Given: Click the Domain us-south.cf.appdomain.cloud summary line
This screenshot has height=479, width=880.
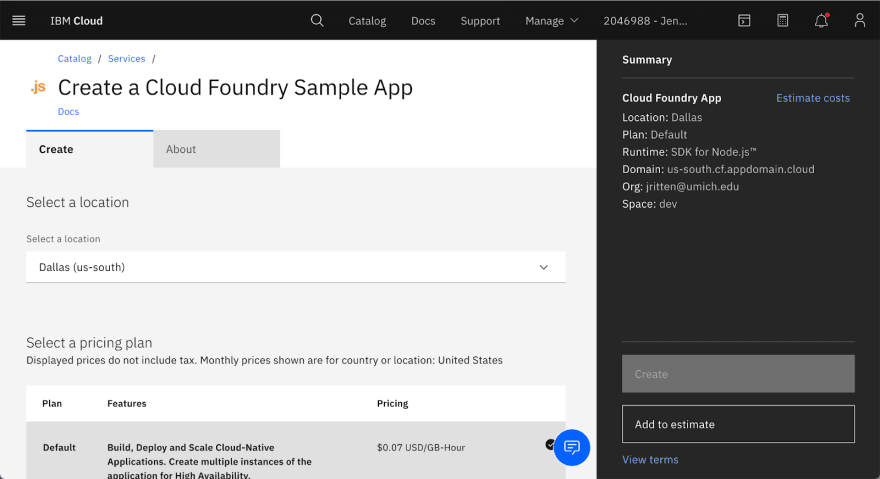Looking at the screenshot, I should coord(718,169).
